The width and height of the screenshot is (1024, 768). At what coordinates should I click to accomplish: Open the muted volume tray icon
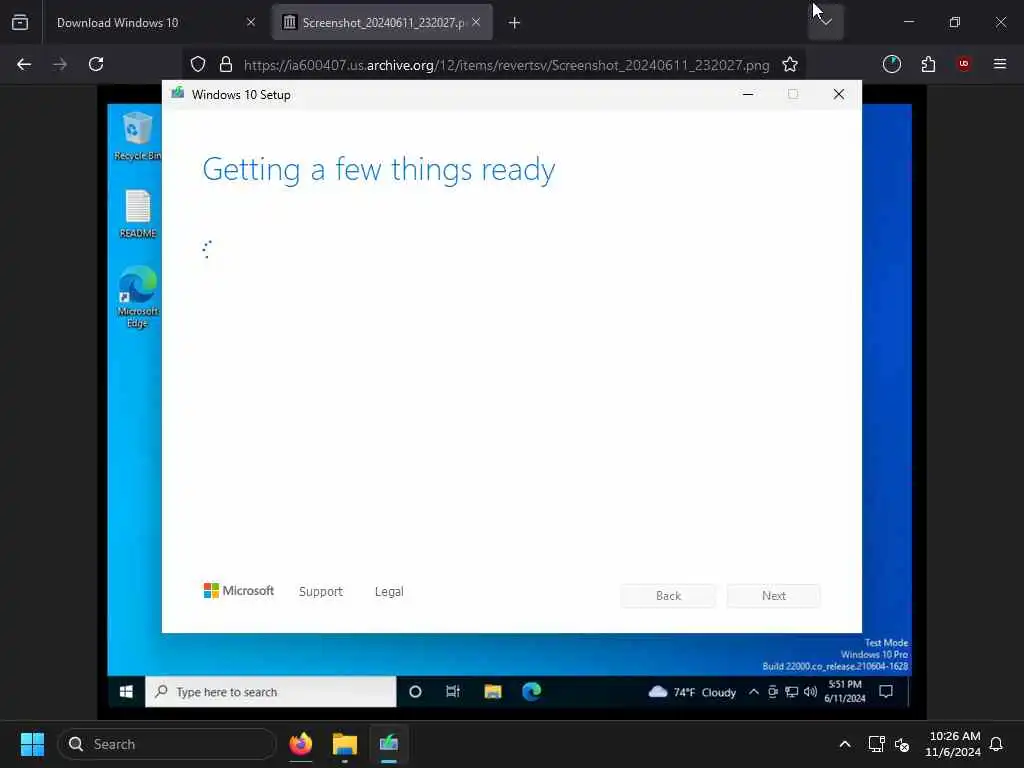click(902, 744)
